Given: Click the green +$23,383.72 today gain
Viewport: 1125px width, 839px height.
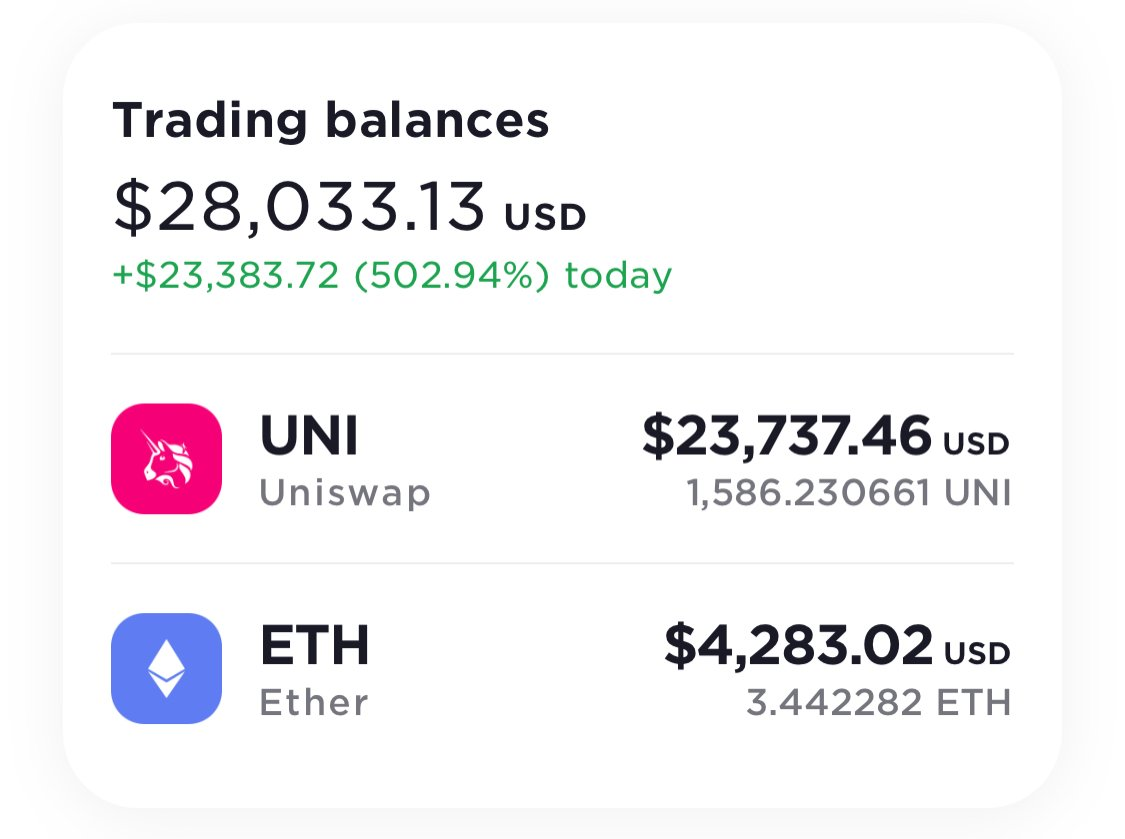Looking at the screenshot, I should [226, 276].
